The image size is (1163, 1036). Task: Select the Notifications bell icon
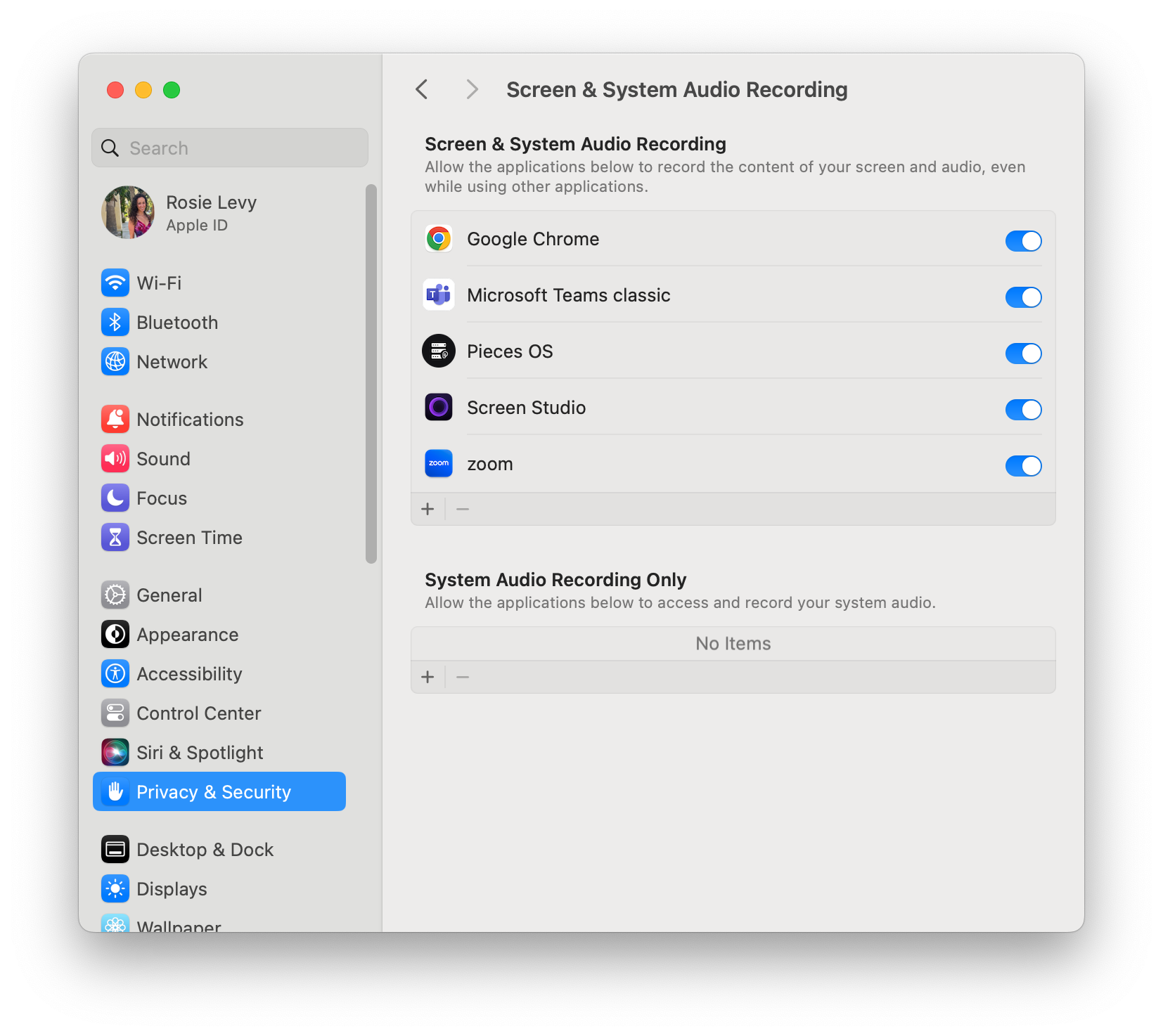pyautogui.click(x=115, y=420)
